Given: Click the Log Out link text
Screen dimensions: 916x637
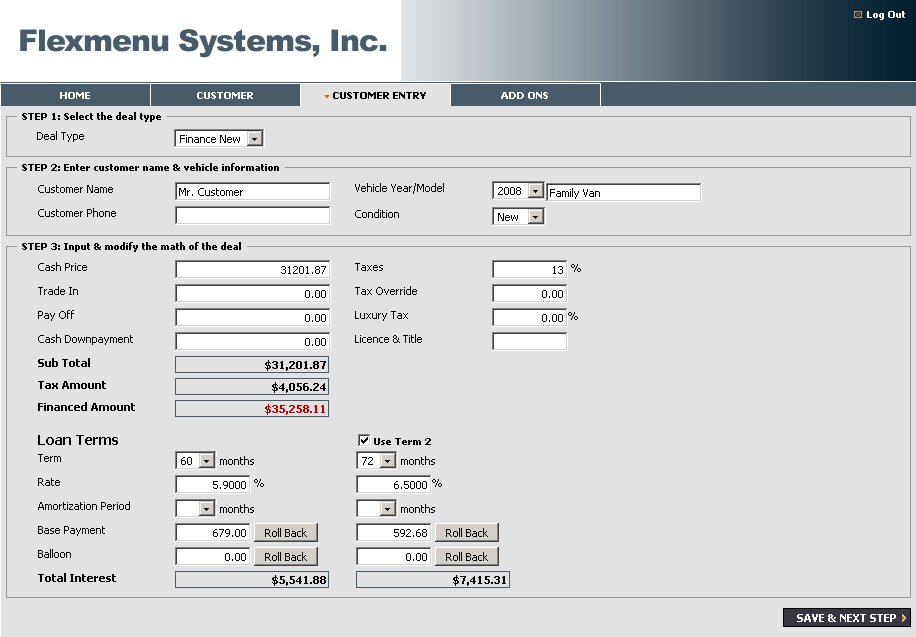Looking at the screenshot, I should point(885,15).
